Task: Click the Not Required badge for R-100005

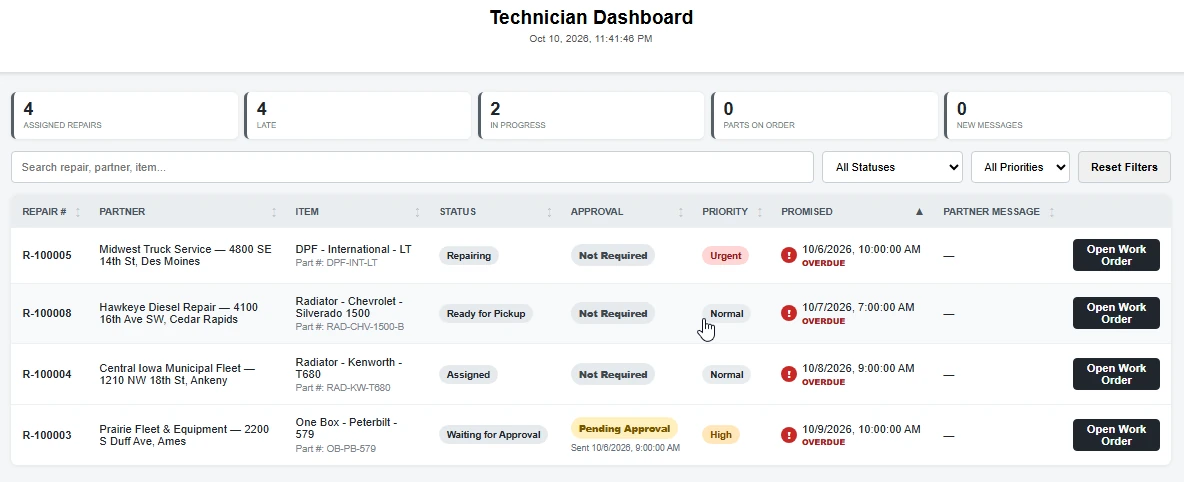Action: click(x=613, y=255)
